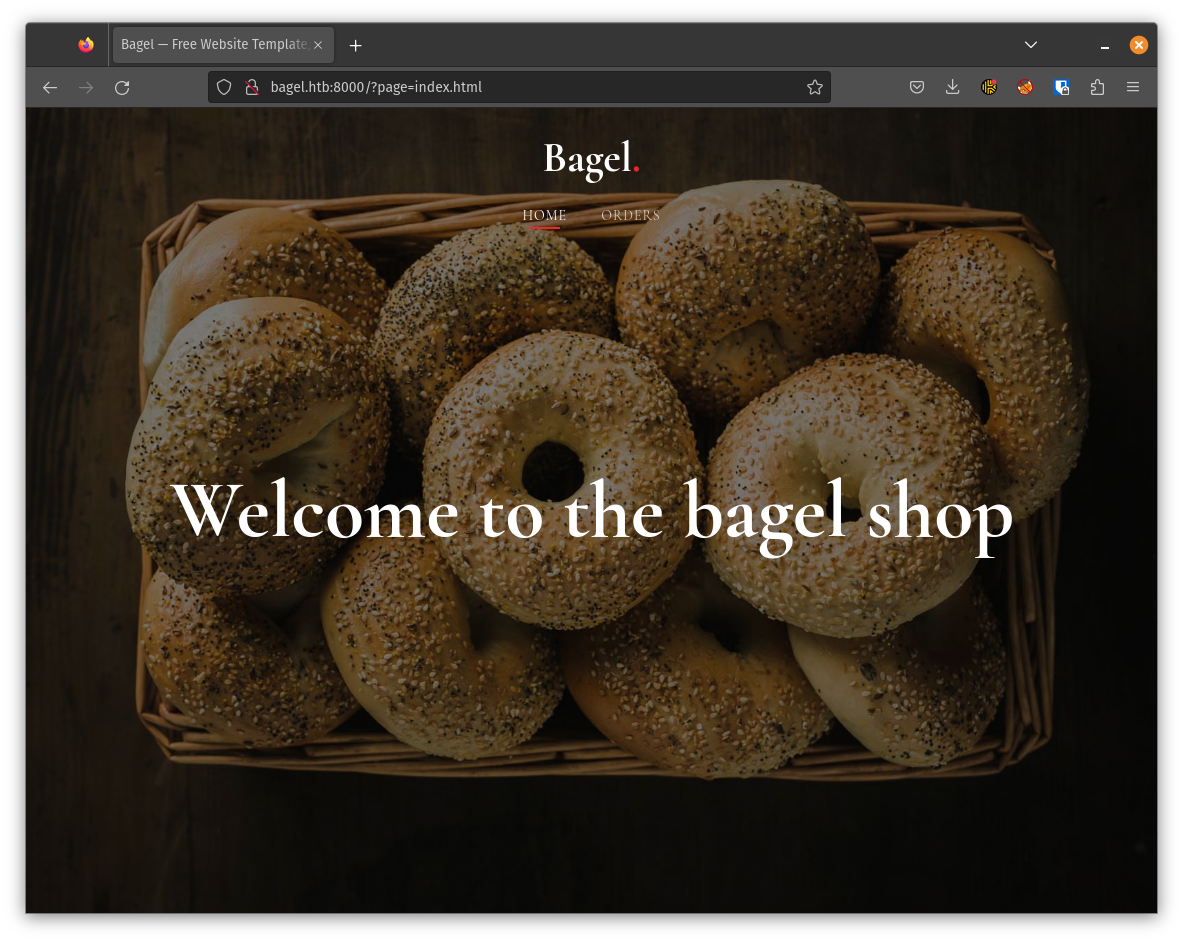Viewport: 1183px width, 942px height.
Task: Focus the URL address bar field
Action: 530,87
